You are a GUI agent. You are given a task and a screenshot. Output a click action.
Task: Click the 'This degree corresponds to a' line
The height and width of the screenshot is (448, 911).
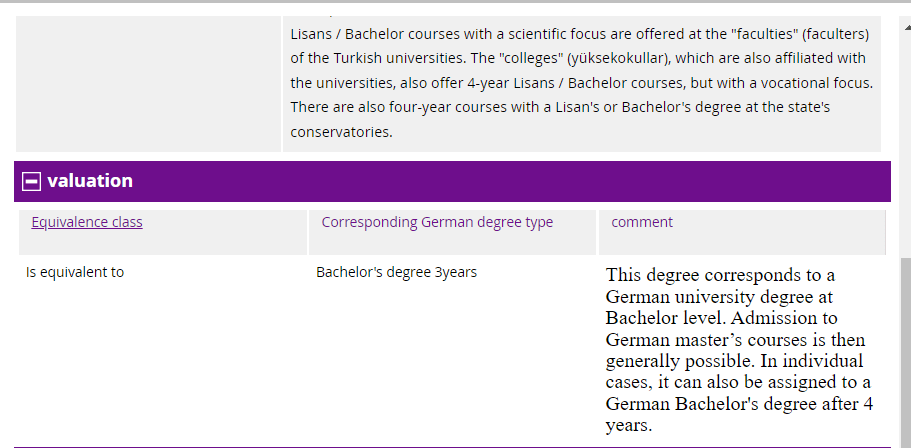pyautogui.click(x=720, y=275)
